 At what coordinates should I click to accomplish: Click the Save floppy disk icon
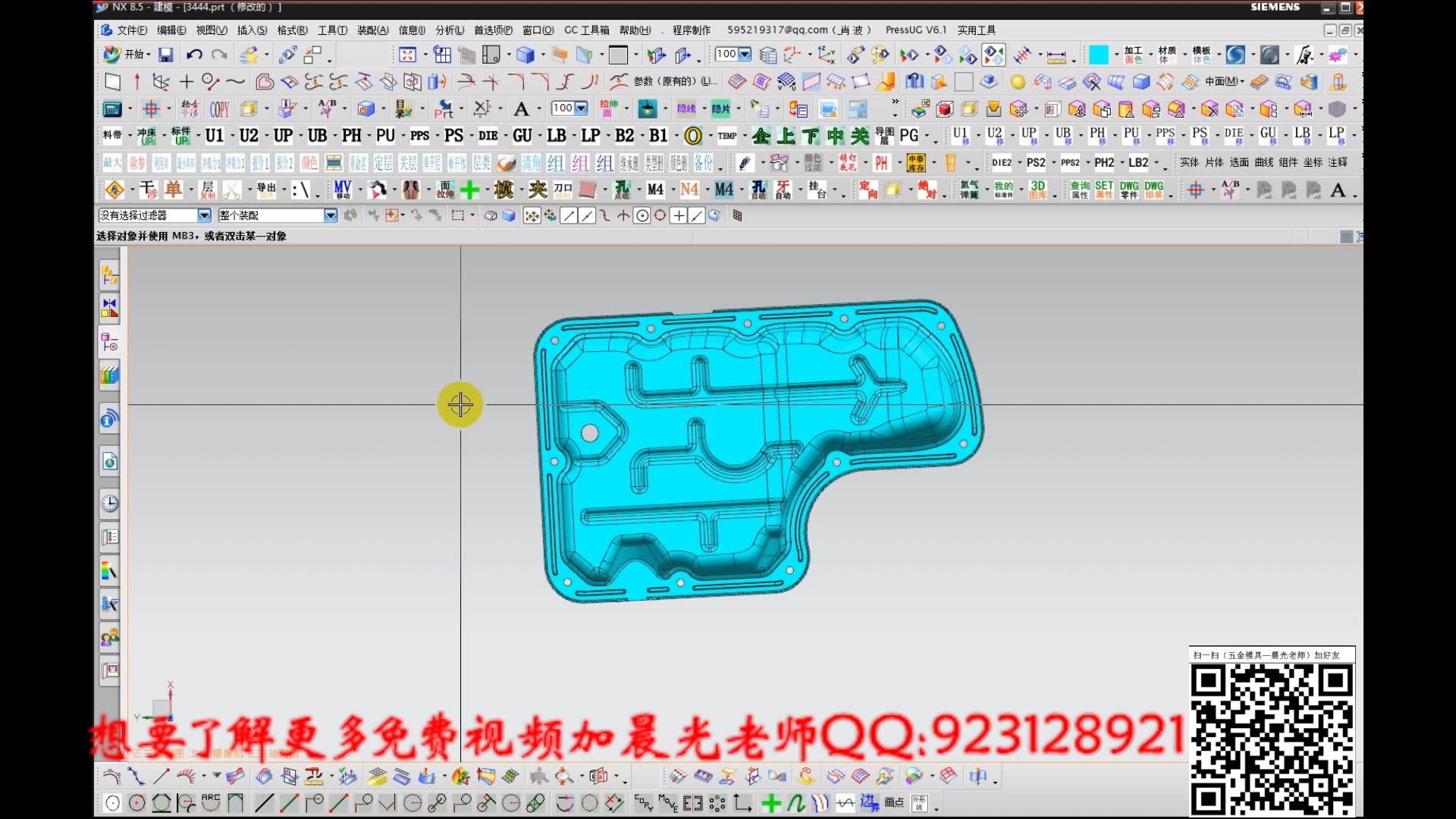tap(165, 55)
